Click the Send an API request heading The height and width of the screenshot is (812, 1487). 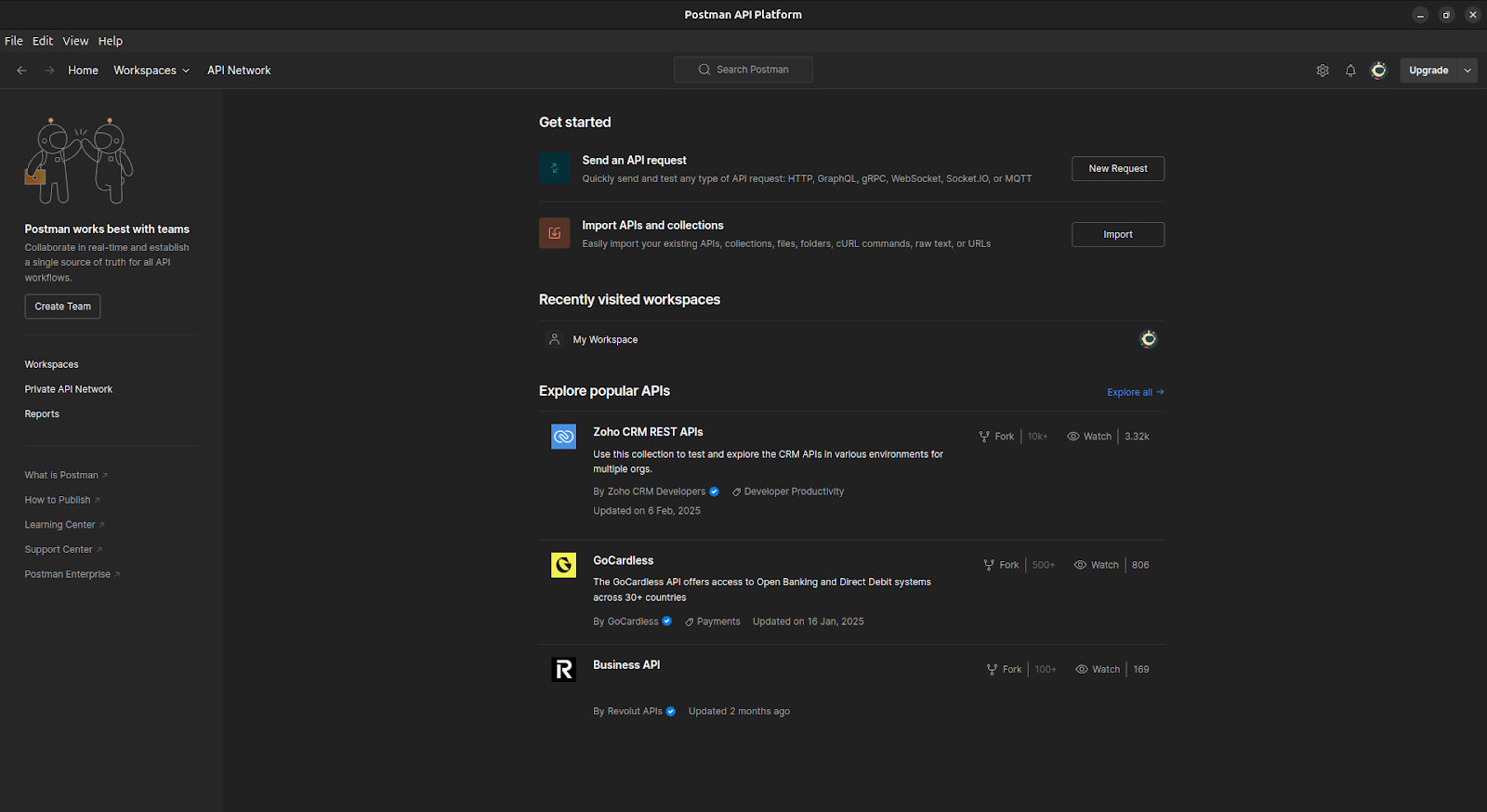click(634, 161)
